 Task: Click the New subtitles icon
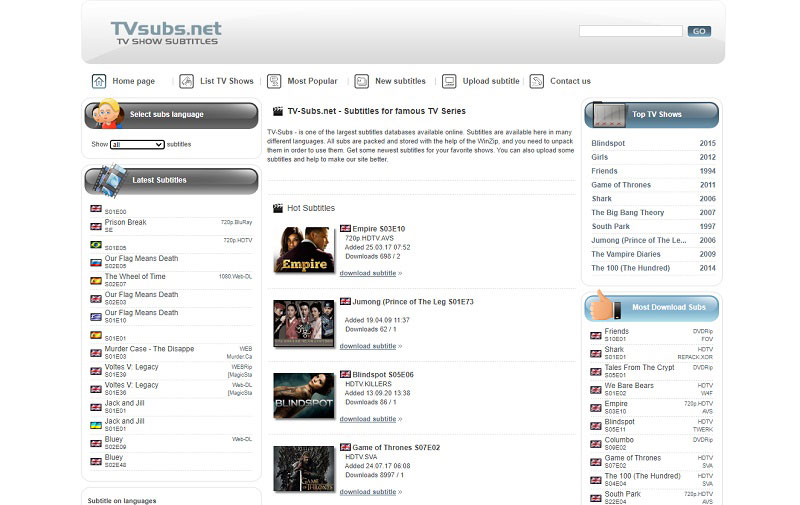(361, 81)
